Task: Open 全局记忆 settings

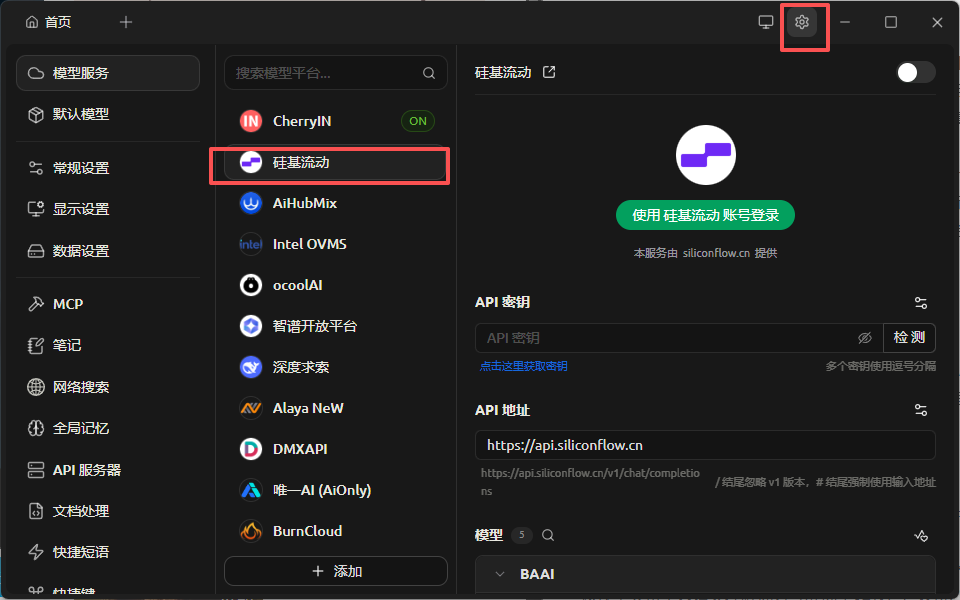Action: coord(108,428)
